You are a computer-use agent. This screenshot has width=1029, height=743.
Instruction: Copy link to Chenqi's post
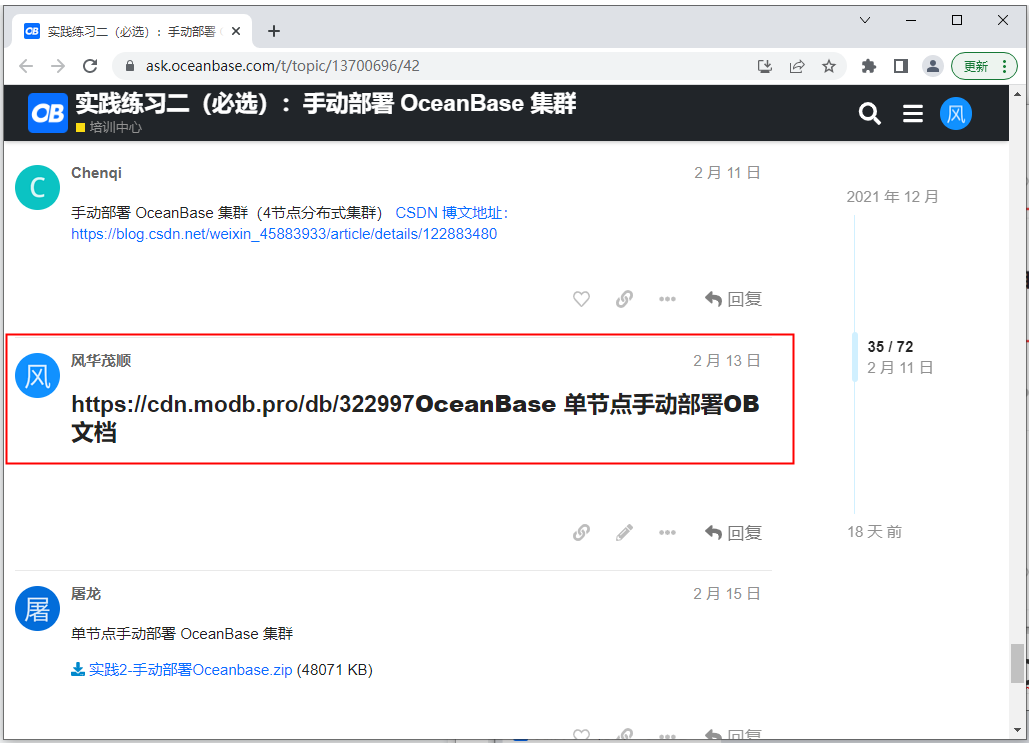point(624,299)
